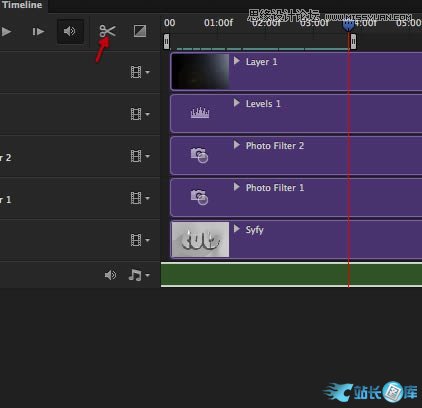Screen dimensions: 422x408
Task: Switch to the Timeline tab
Action: tap(22, 5)
